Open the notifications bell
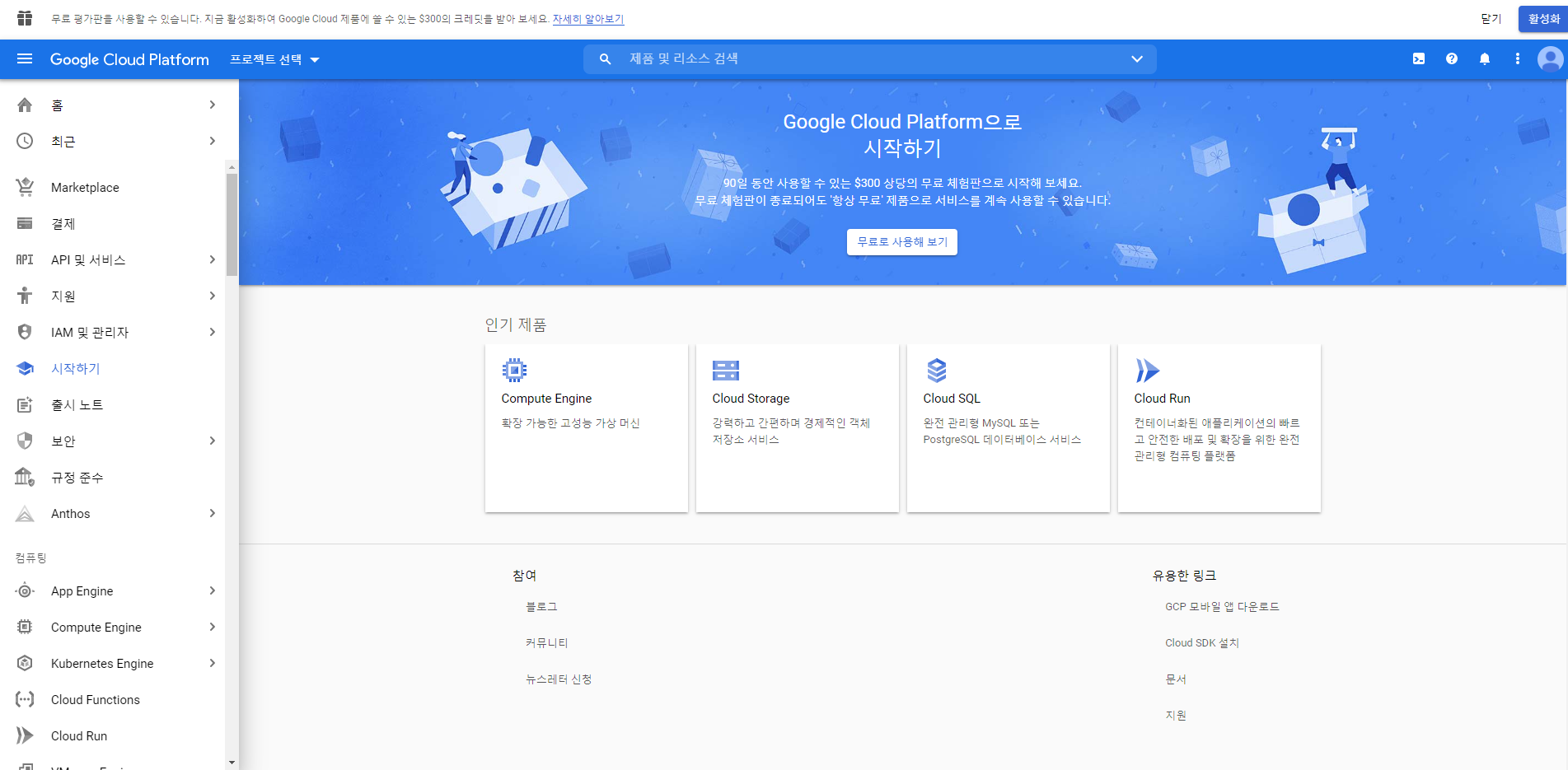 tap(1485, 59)
